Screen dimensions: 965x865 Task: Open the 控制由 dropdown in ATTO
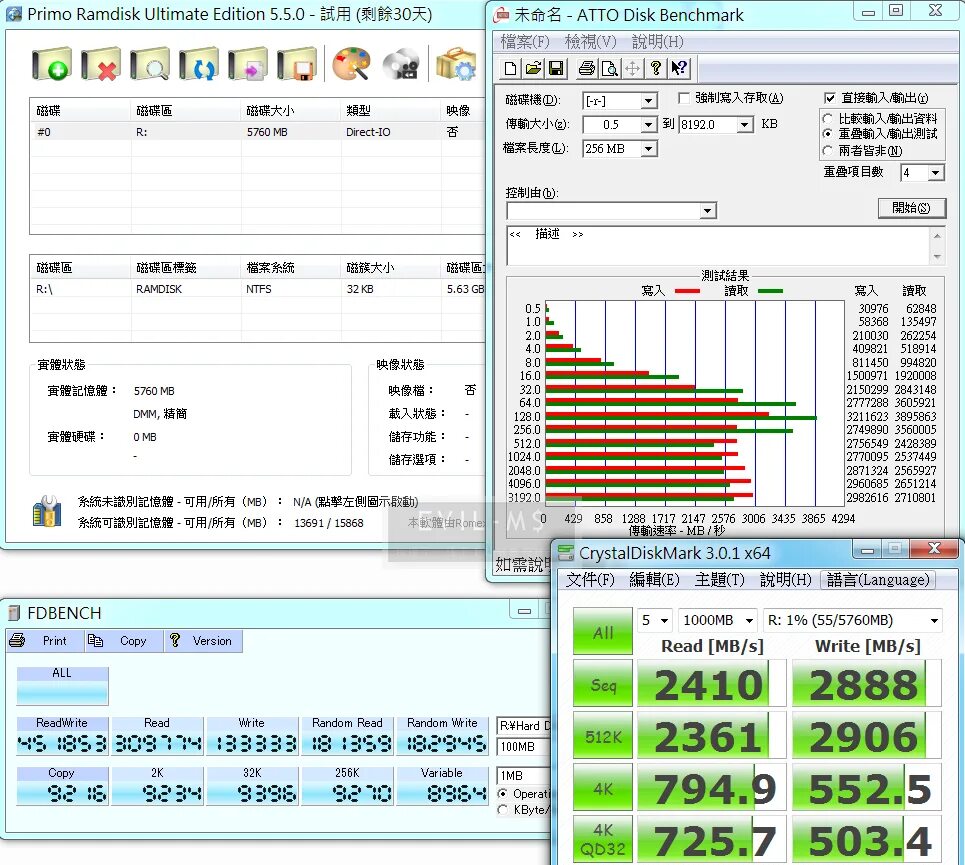[x=708, y=211]
